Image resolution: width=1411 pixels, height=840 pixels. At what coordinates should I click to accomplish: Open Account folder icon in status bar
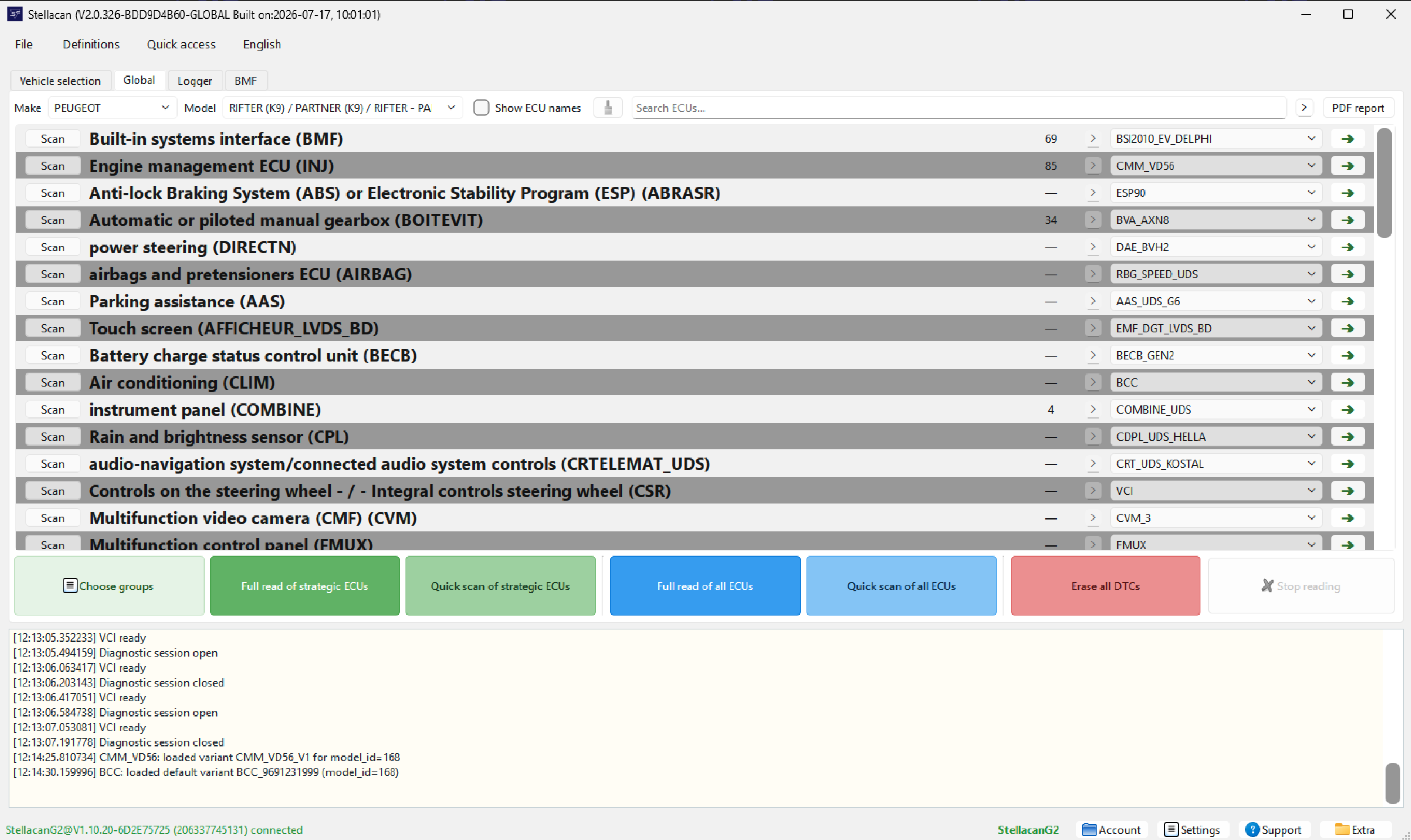pyautogui.click(x=1113, y=830)
